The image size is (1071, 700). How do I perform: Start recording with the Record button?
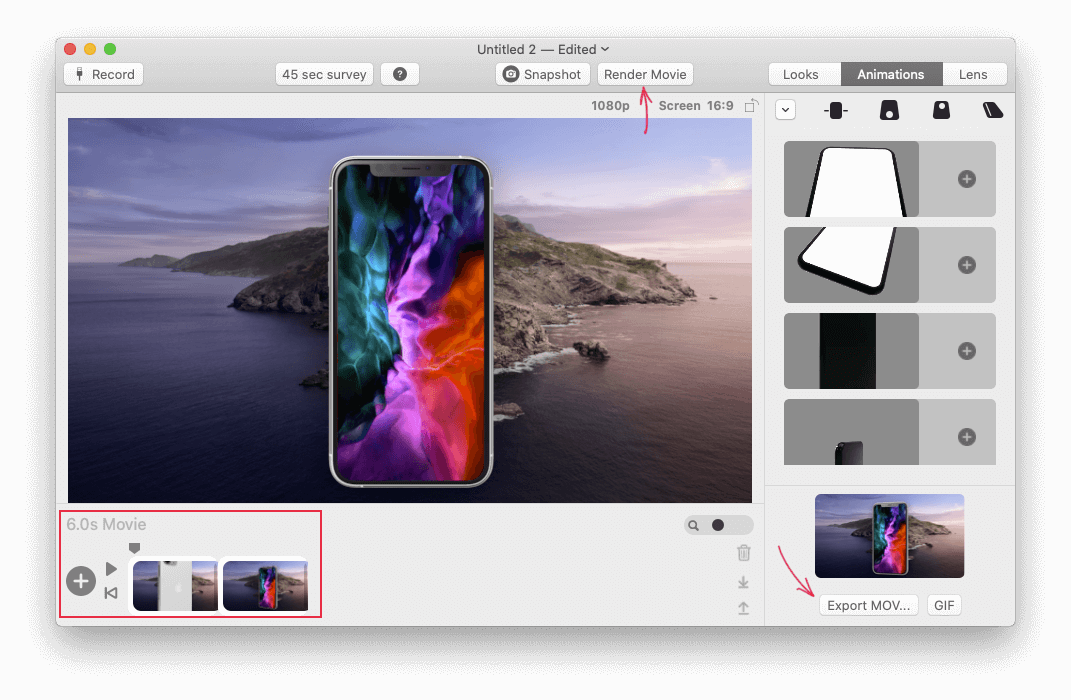tap(104, 74)
